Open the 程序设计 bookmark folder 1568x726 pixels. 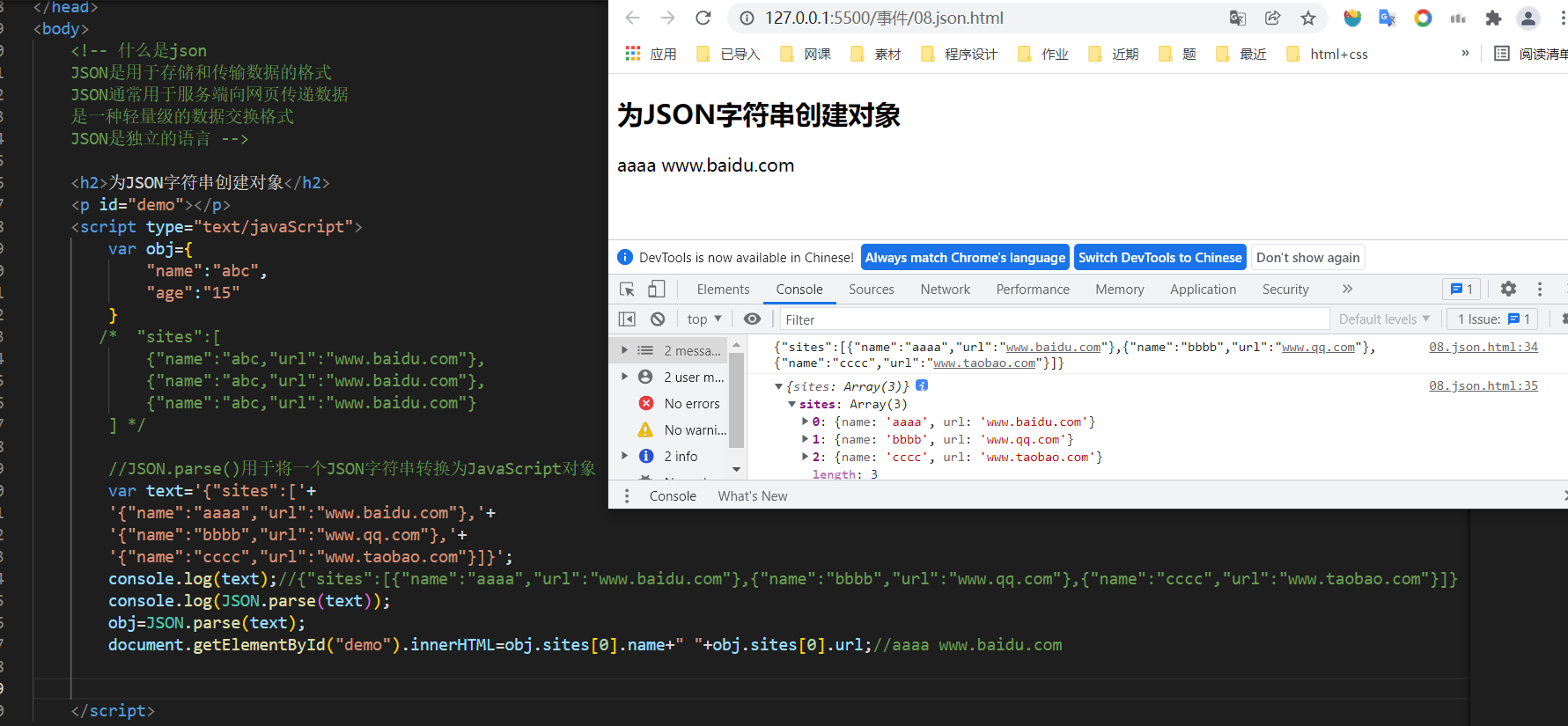[960, 54]
